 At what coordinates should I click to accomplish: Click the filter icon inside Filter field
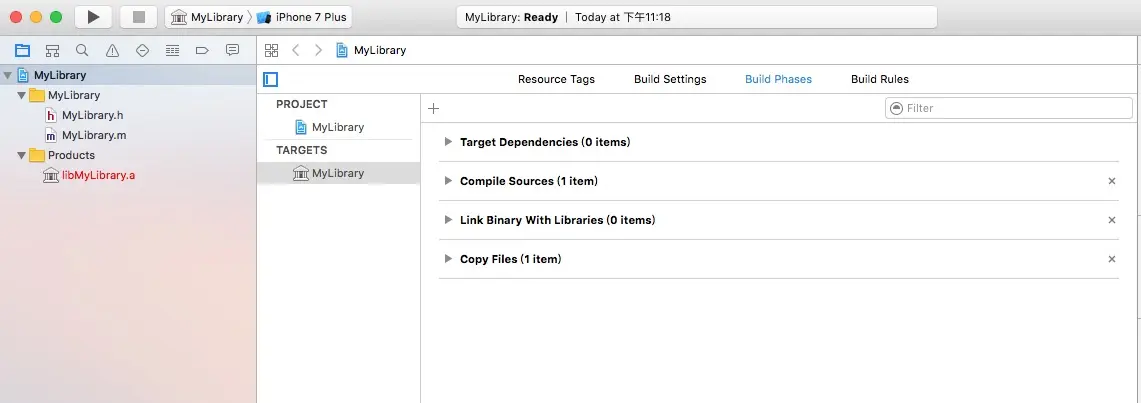pos(896,108)
